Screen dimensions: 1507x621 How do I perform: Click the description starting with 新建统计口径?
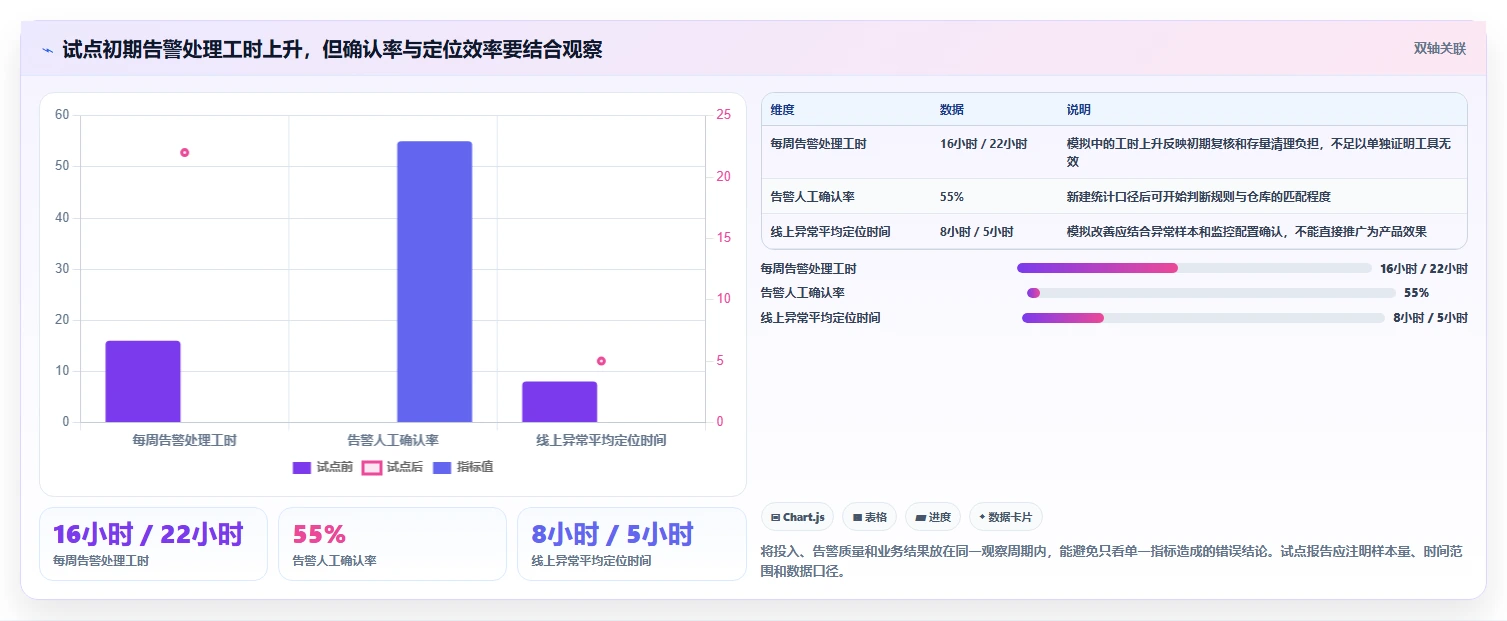[1198, 197]
